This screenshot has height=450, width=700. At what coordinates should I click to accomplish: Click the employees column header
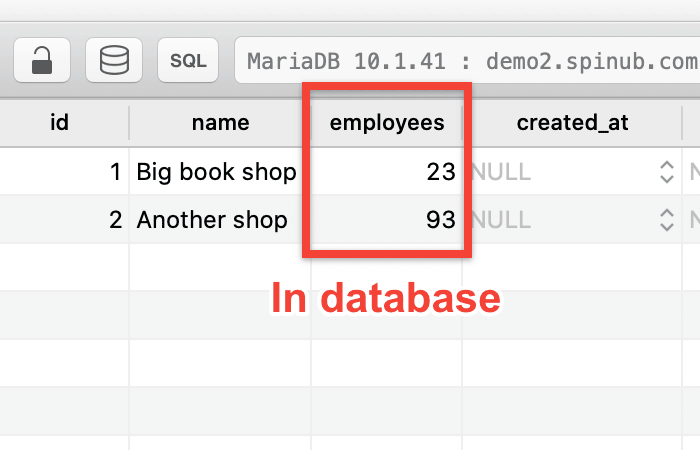387,123
